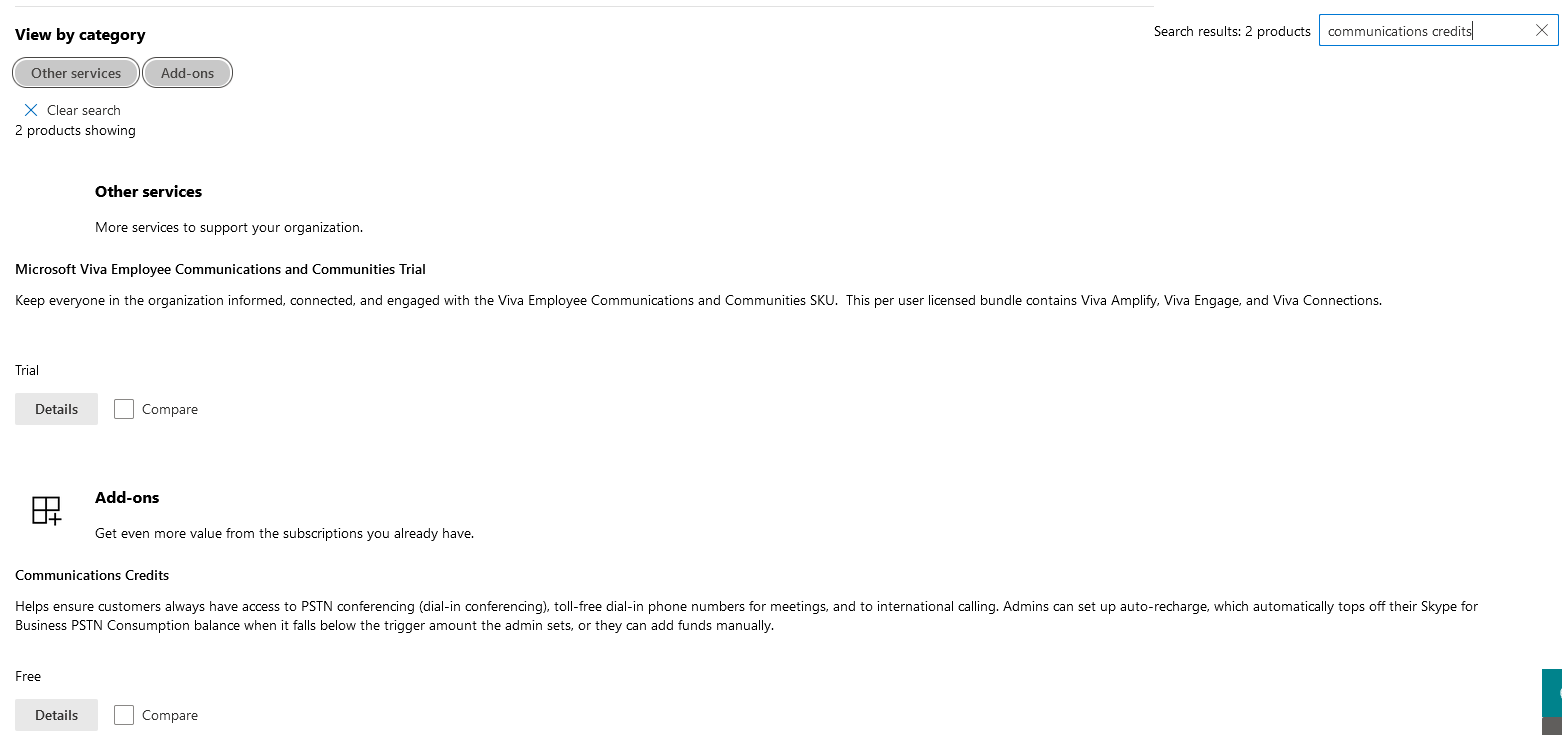Click the Clear search link text
The width and height of the screenshot is (1562, 735).
pyautogui.click(x=84, y=110)
